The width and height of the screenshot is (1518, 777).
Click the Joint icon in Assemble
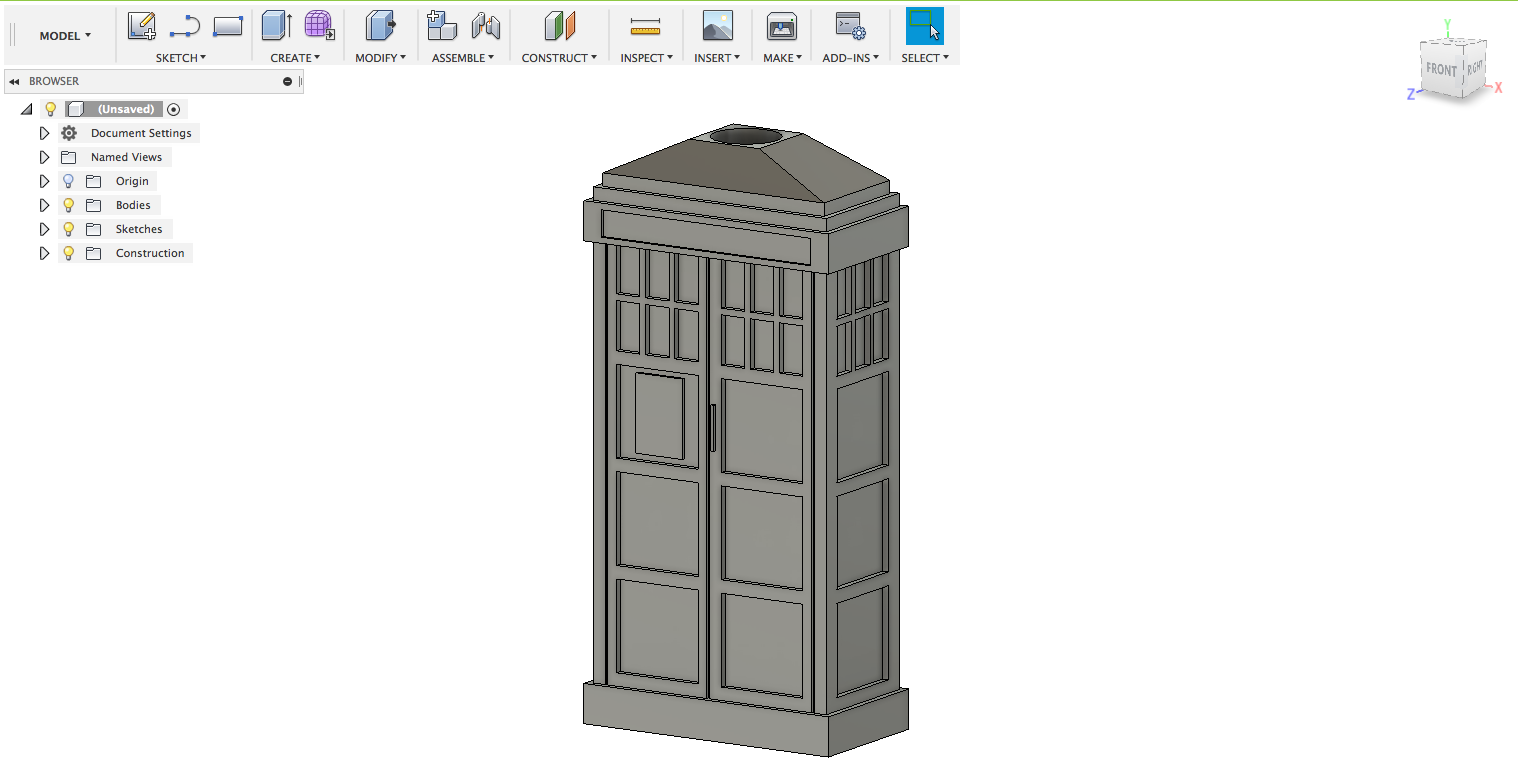pyautogui.click(x=486, y=26)
